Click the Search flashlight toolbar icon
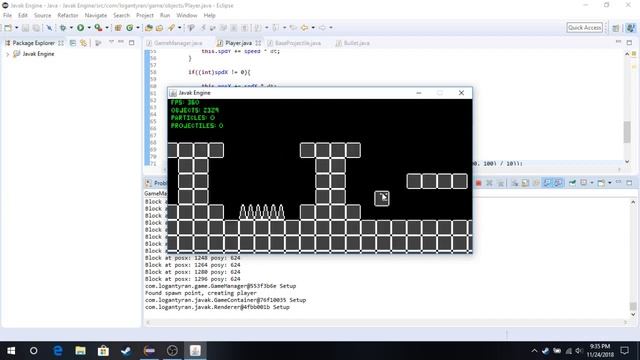640x360 pixels. coord(171,28)
